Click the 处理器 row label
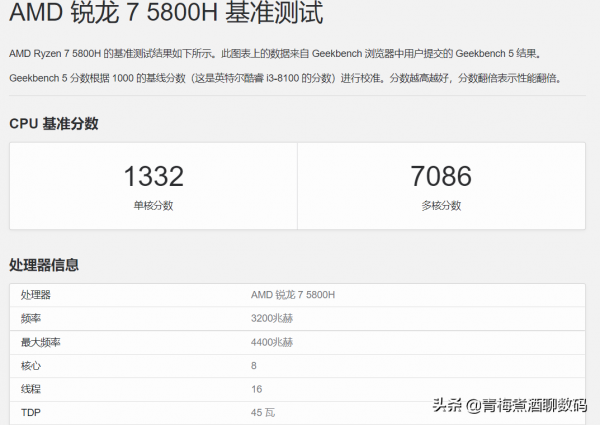The height and width of the screenshot is (425, 600). pyautogui.click(x=36, y=295)
